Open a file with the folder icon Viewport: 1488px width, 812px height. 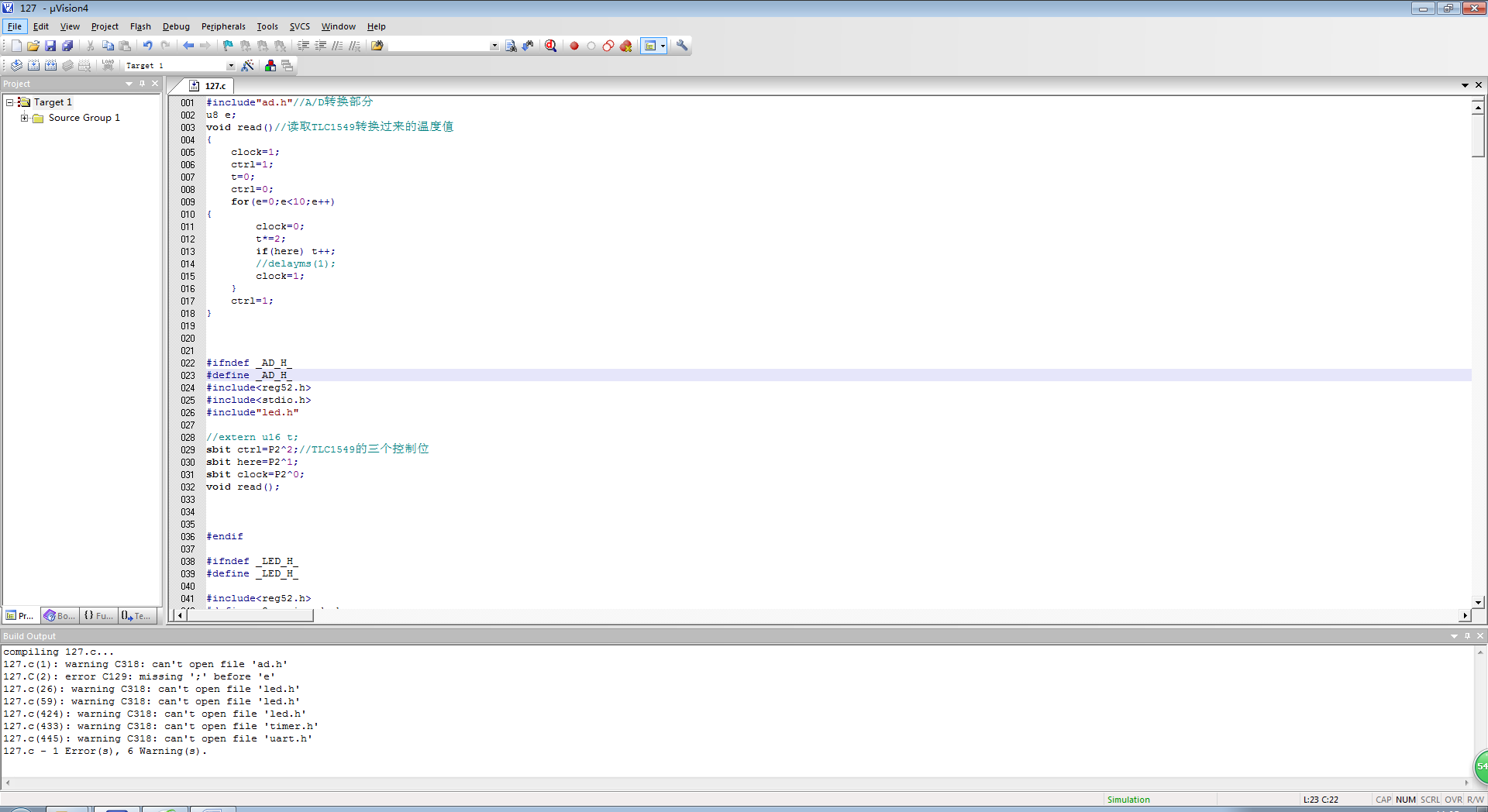pyautogui.click(x=33, y=46)
